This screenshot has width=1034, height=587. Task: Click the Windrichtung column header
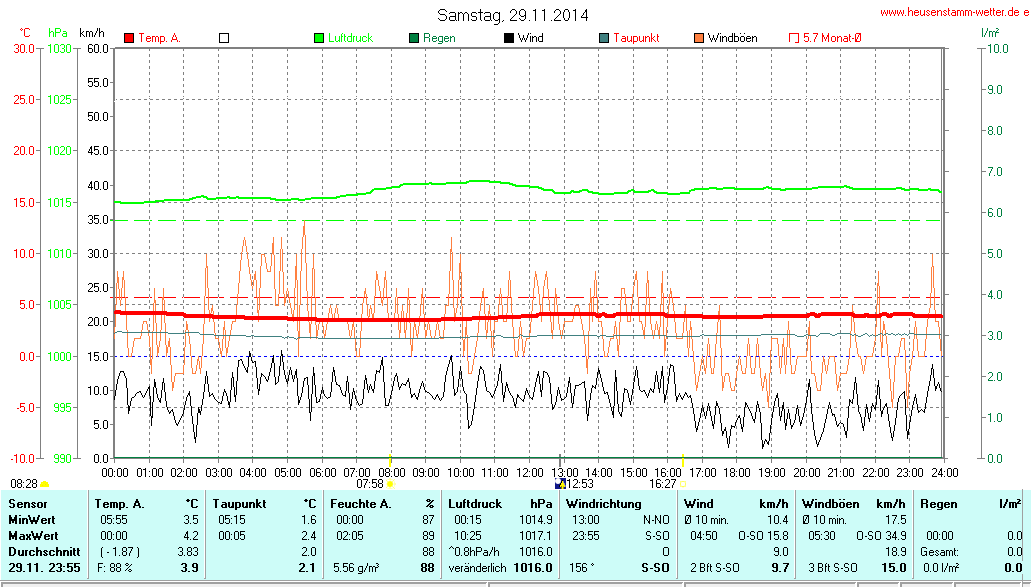coord(603,504)
